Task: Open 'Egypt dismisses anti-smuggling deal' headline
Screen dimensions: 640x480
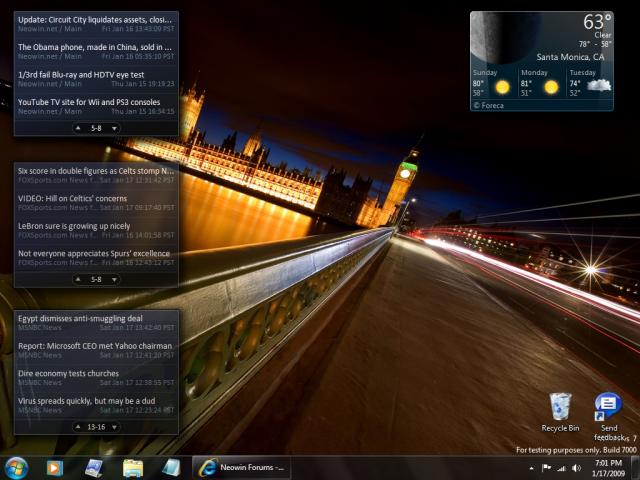Action: [80, 318]
